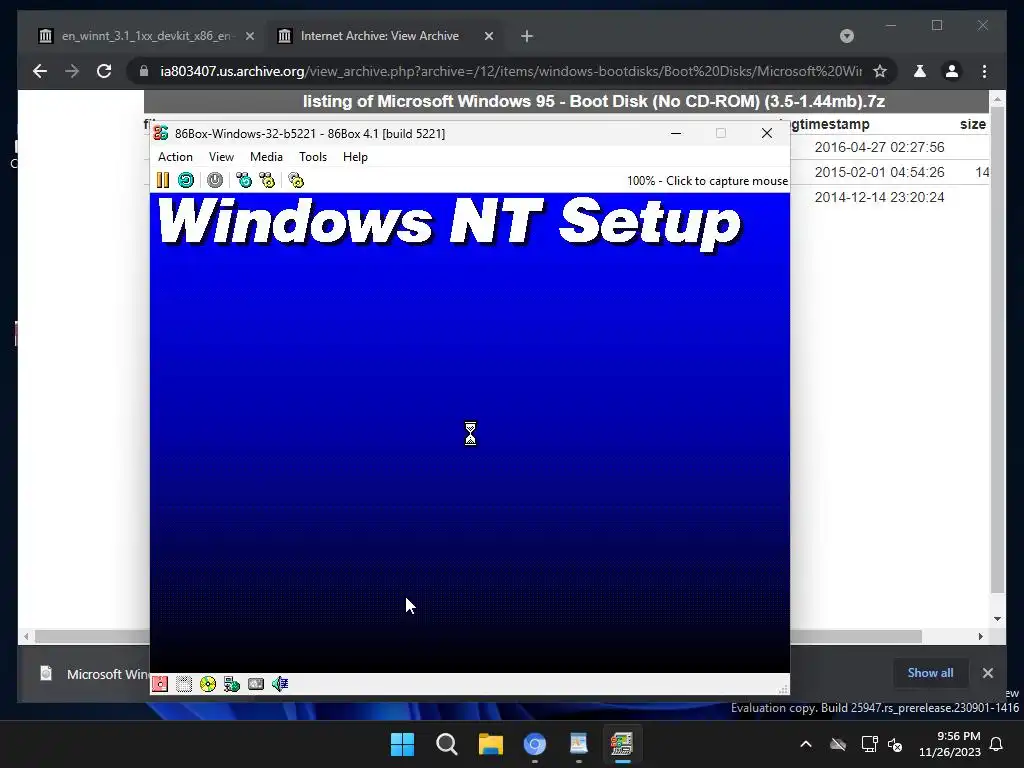Open the Chrome three-dot menu
The height and width of the screenshot is (768, 1024).
click(x=984, y=71)
